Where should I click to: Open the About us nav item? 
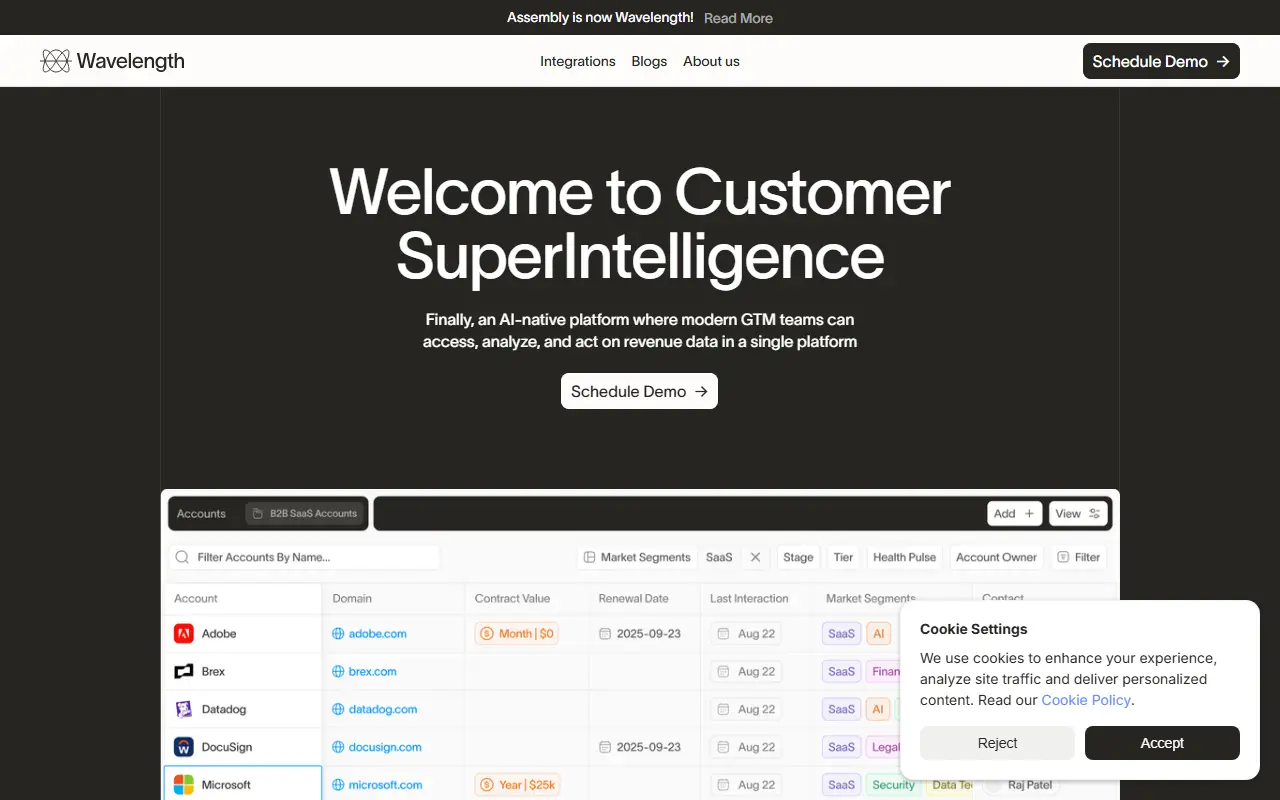tap(711, 61)
